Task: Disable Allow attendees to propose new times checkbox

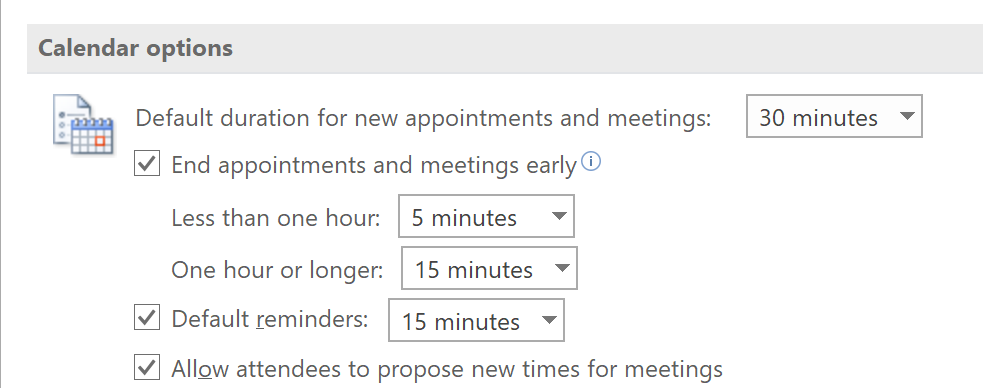Action: pyautogui.click(x=147, y=367)
